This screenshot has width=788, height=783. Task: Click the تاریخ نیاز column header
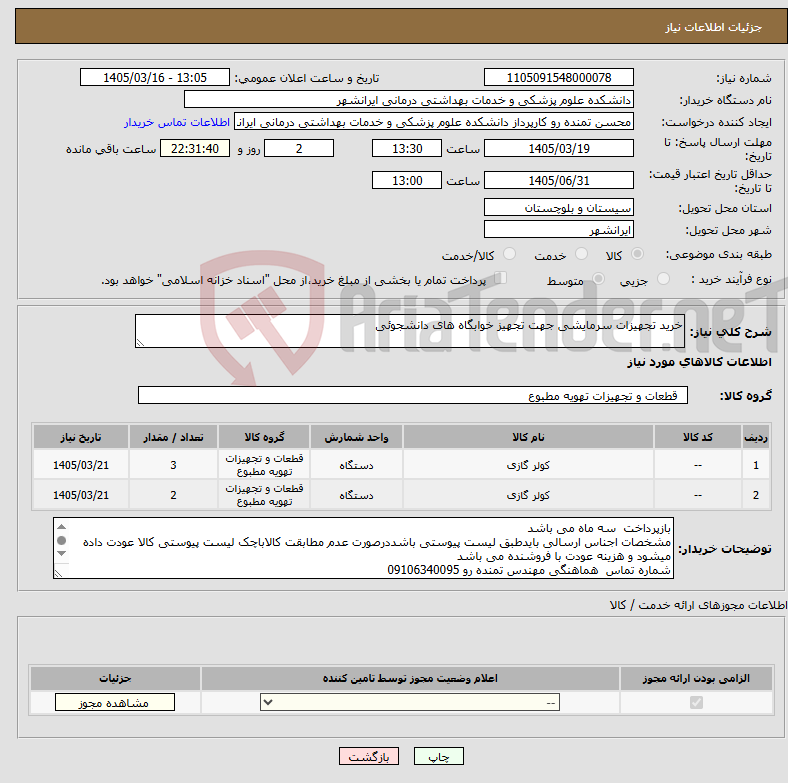point(81,437)
